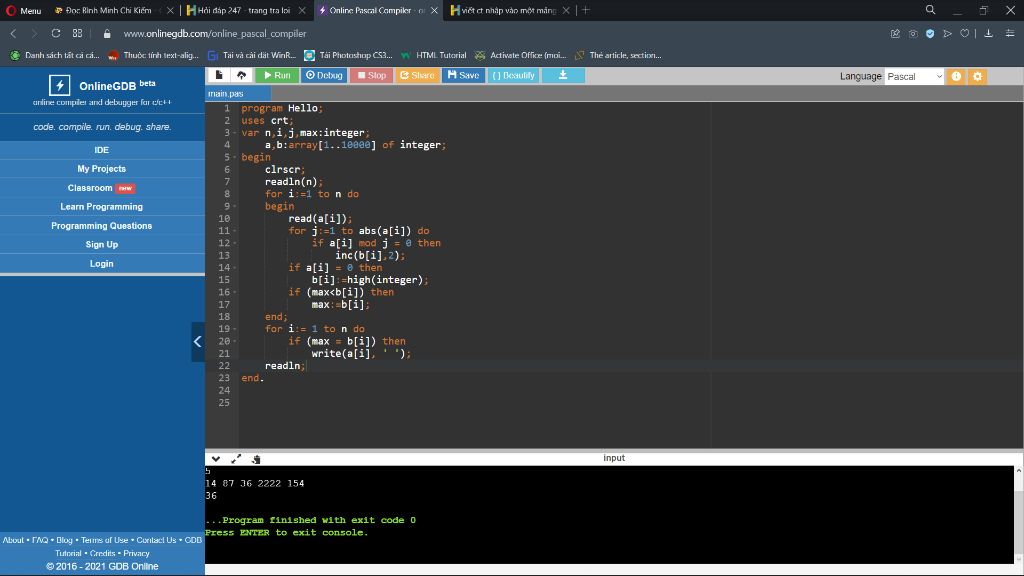This screenshot has height=576, width=1024.
Task: Open the orange settings gear
Action: 978,76
